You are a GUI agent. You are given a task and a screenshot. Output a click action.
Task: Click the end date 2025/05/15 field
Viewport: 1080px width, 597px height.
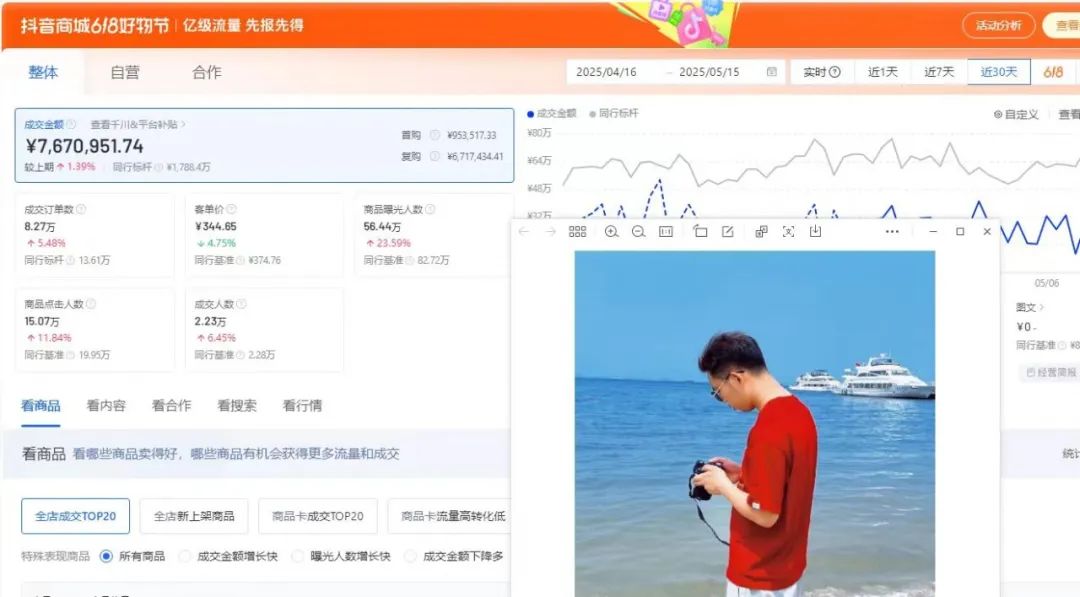709,72
